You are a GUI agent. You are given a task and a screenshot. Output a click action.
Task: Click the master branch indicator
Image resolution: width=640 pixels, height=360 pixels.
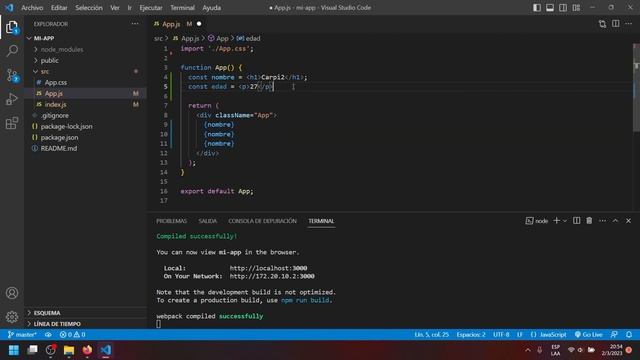[22, 334]
